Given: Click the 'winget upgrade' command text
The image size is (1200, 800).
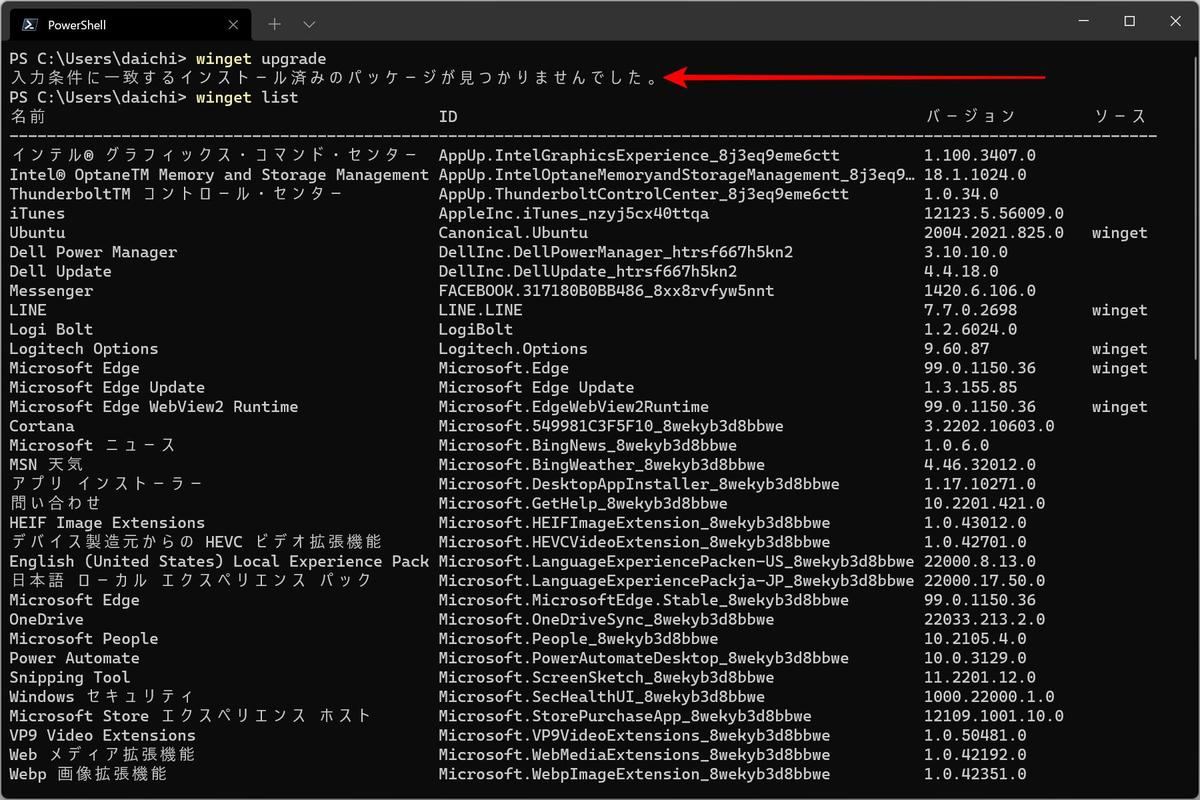Looking at the screenshot, I should [x=261, y=59].
